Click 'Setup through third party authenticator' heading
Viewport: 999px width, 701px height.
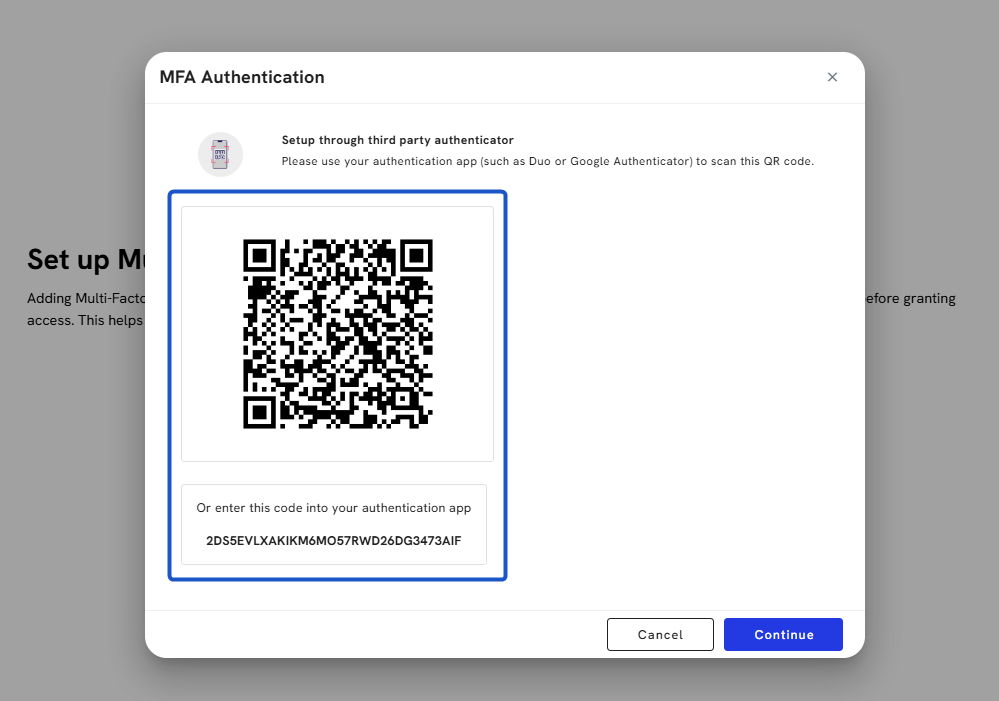[398, 140]
